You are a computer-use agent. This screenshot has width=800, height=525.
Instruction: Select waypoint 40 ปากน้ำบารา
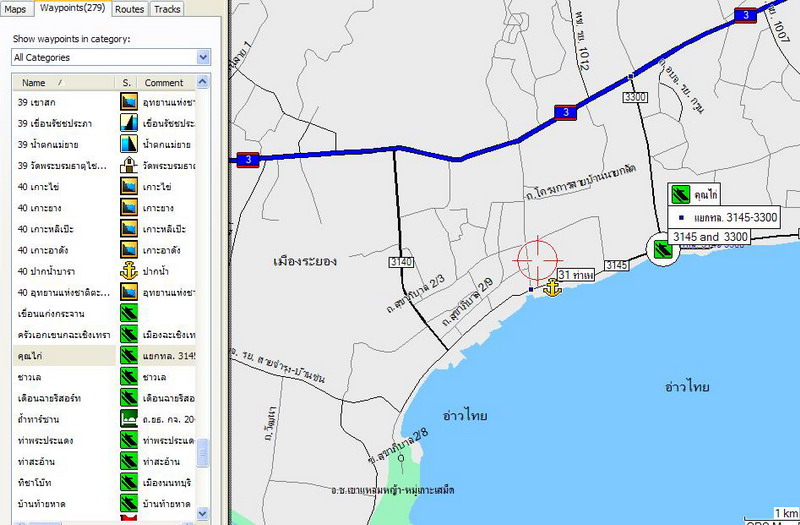46,271
